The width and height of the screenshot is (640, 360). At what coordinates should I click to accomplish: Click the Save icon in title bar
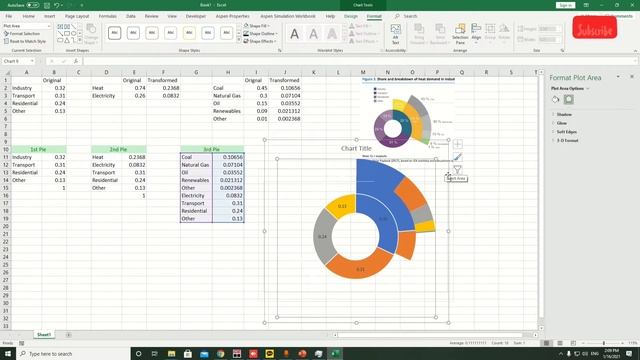click(47, 5)
